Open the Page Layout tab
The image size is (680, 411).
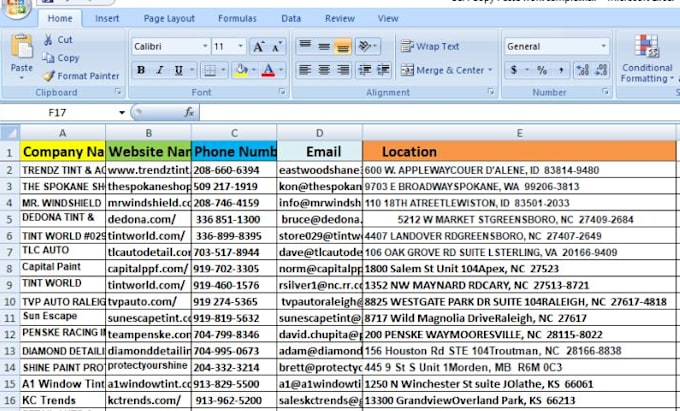[169, 19]
